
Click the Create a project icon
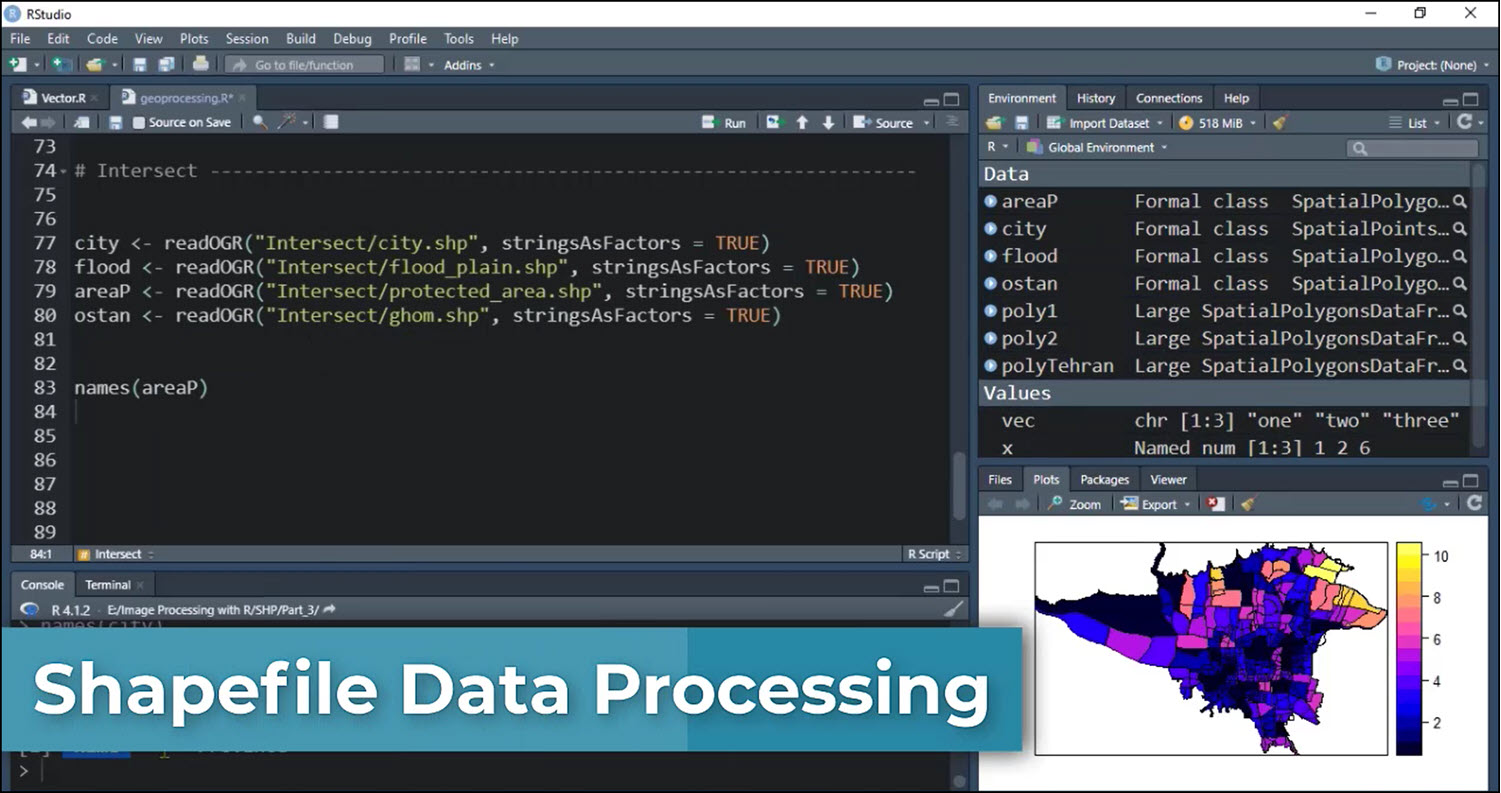coord(61,64)
